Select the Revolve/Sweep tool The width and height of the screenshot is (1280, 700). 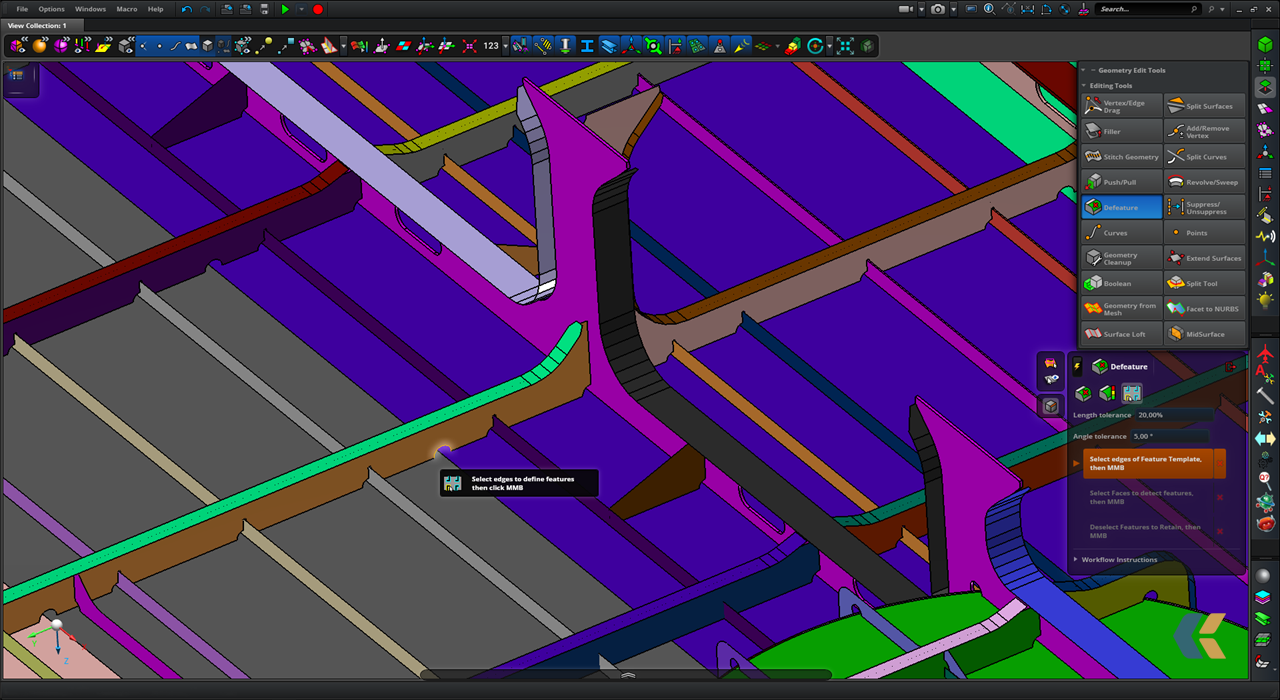pyautogui.click(x=1204, y=181)
